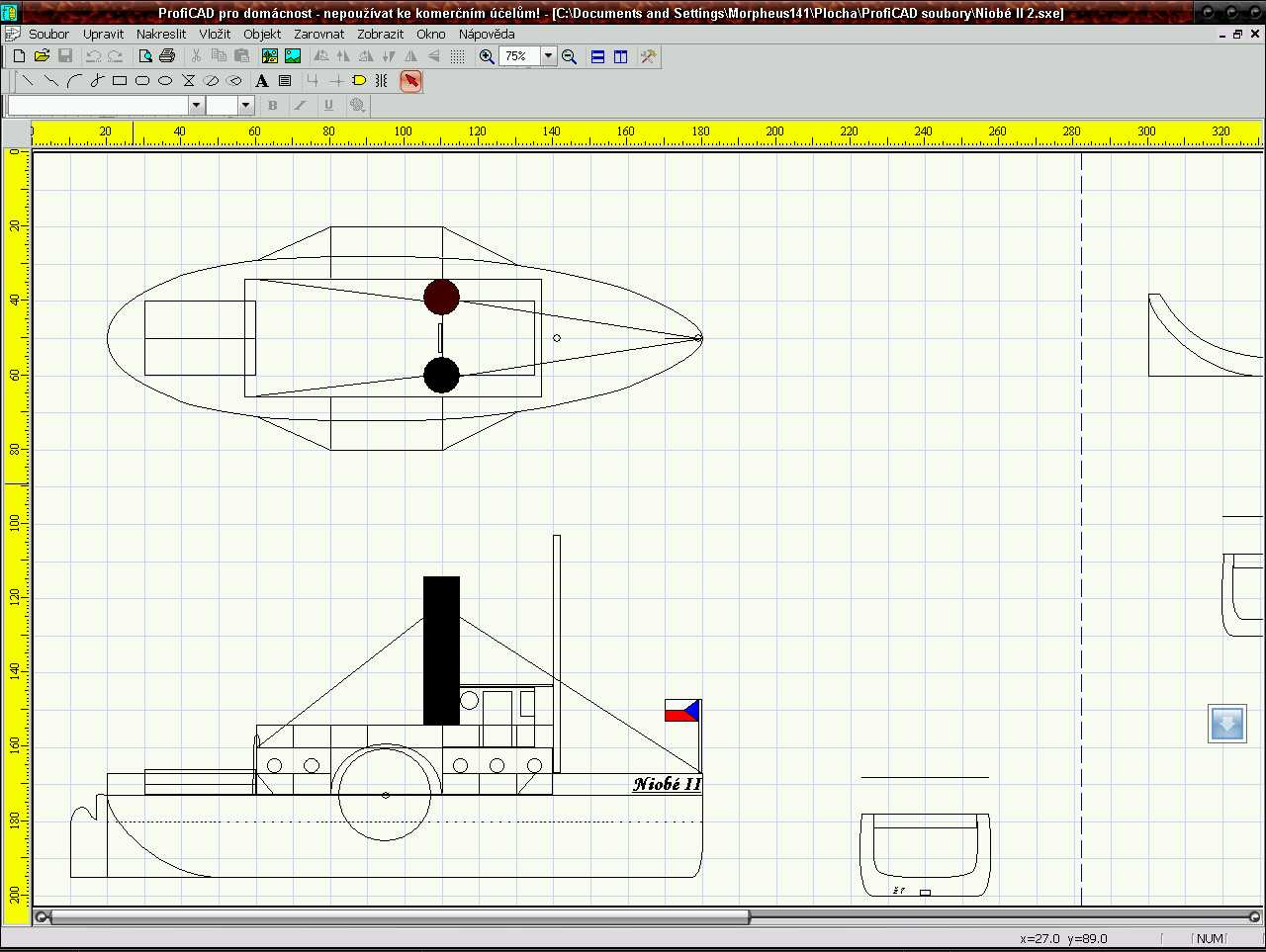
Task: Click the print preview icon
Action: point(145,56)
